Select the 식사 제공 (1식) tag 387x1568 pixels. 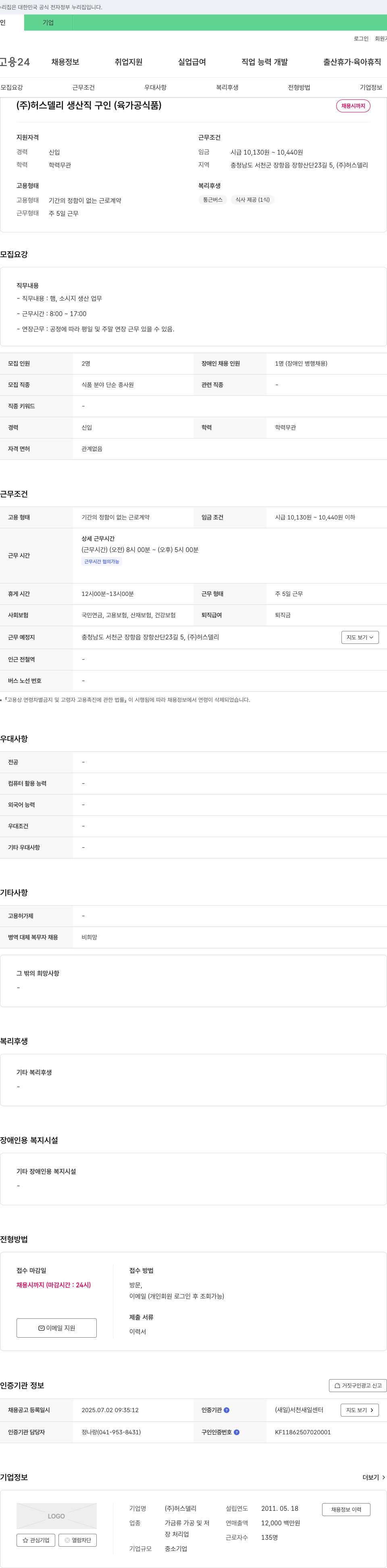tap(252, 200)
